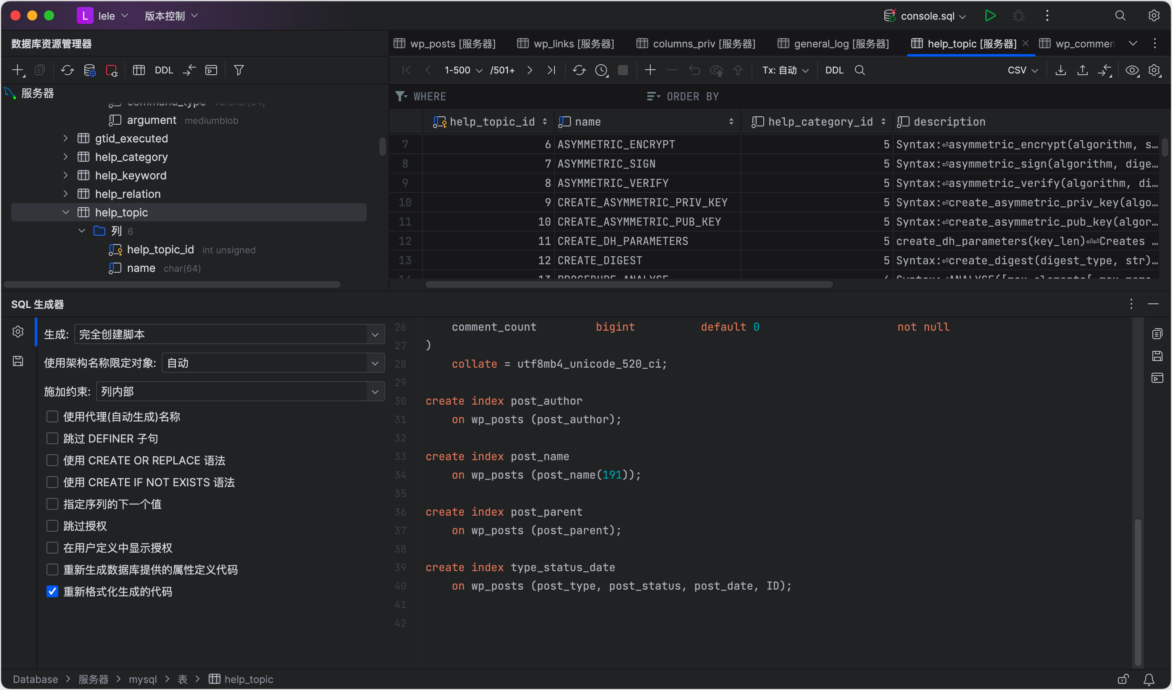Open the CSV export format dropdown
Screen dimensions: 1172x690
coord(1023,70)
